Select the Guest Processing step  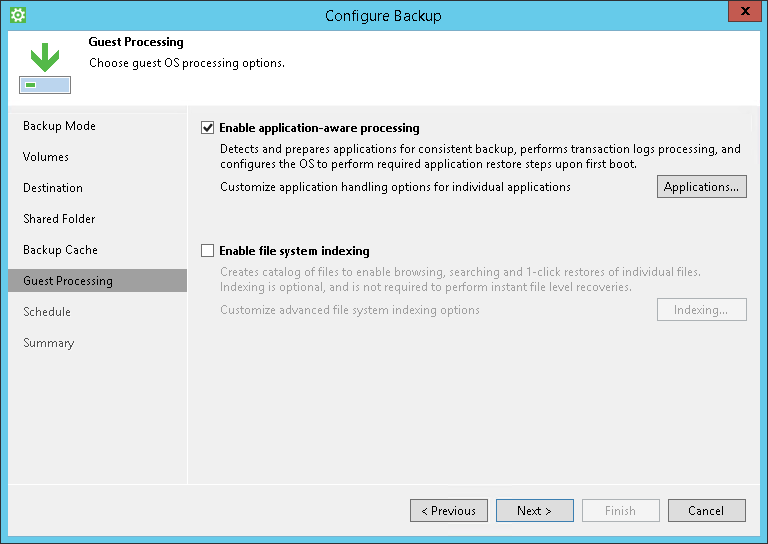[x=97, y=281]
